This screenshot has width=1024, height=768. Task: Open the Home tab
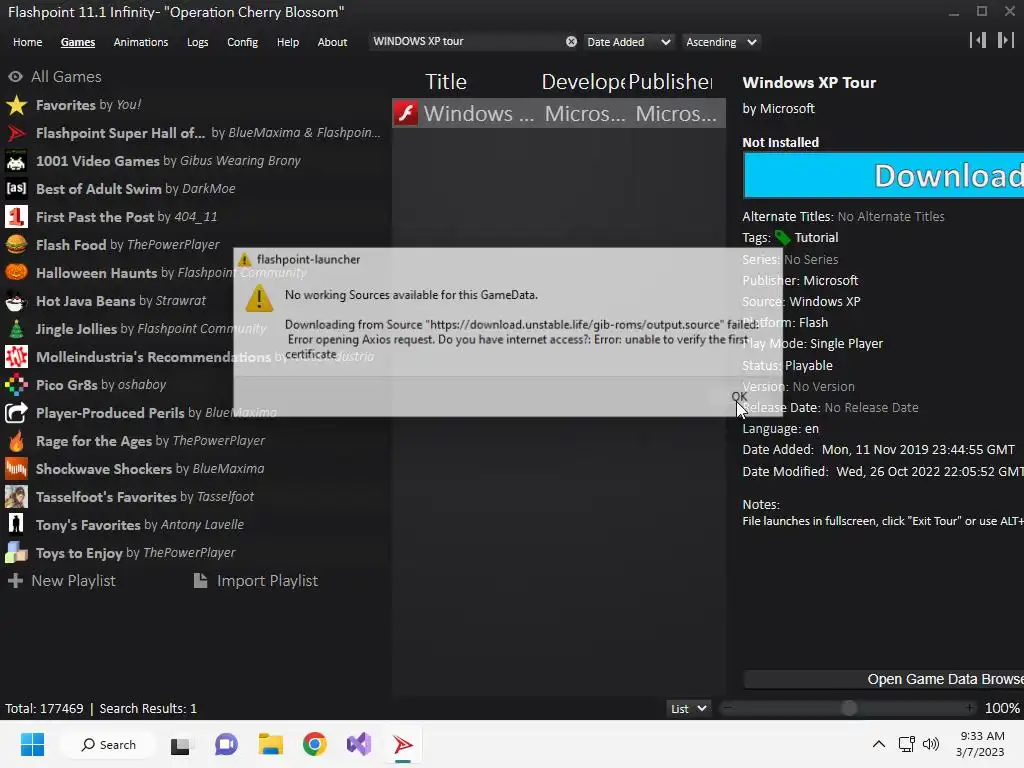[27, 42]
